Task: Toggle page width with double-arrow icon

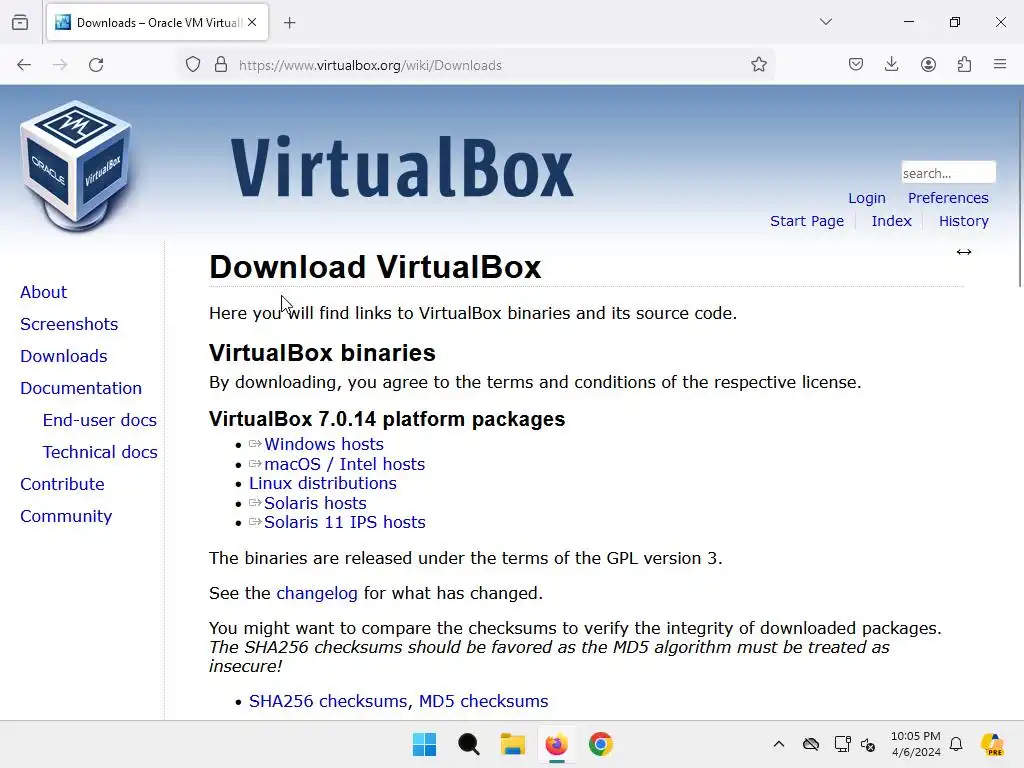Action: point(964,252)
